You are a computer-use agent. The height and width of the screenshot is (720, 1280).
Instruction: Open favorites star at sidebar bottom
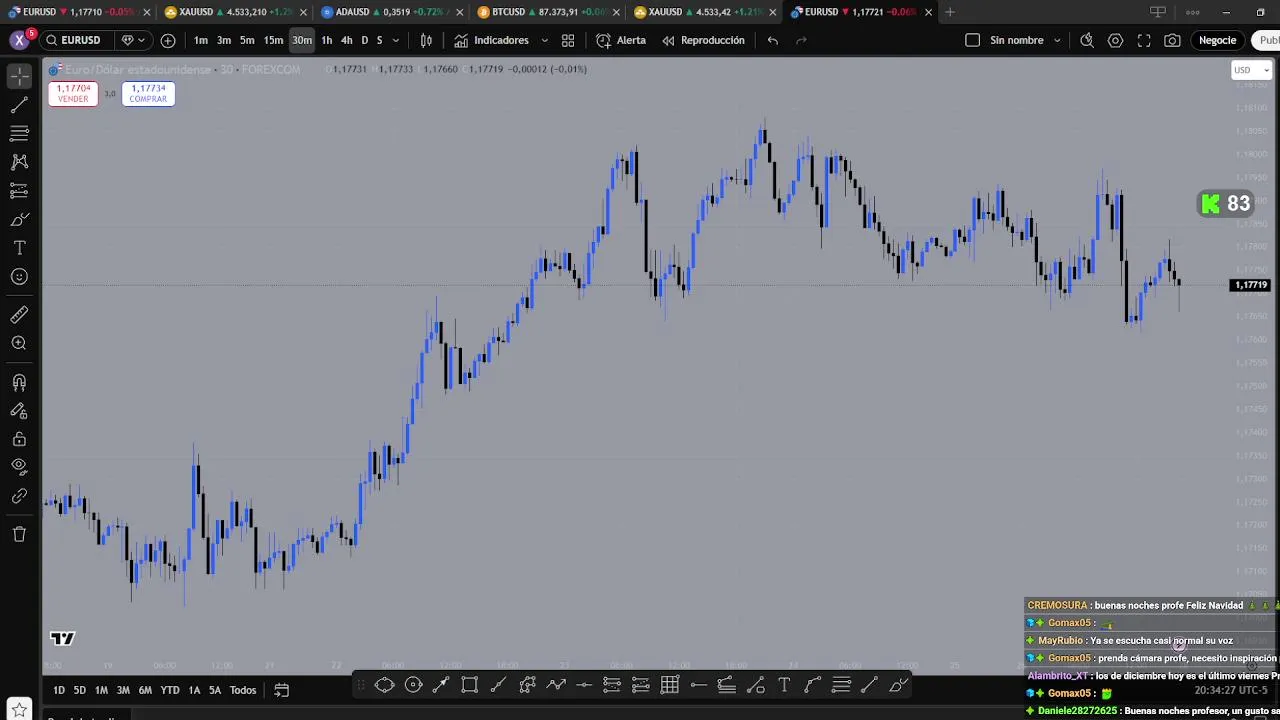point(19,710)
